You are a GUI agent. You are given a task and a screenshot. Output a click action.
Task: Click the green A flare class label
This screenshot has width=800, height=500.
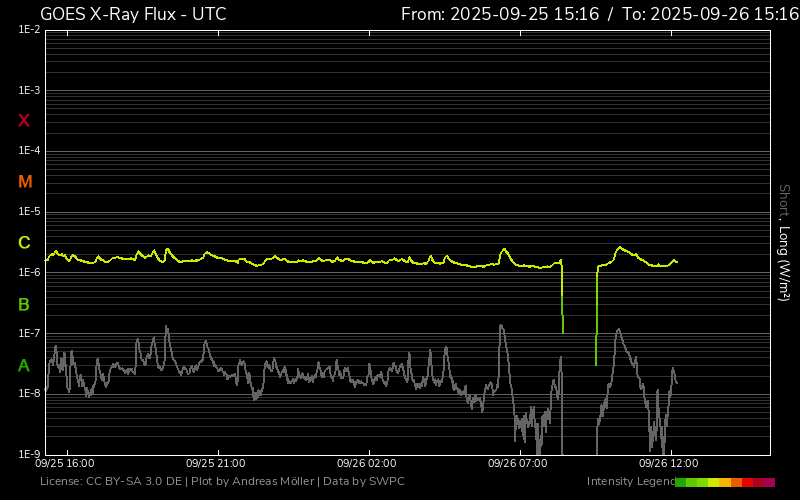(x=24, y=365)
